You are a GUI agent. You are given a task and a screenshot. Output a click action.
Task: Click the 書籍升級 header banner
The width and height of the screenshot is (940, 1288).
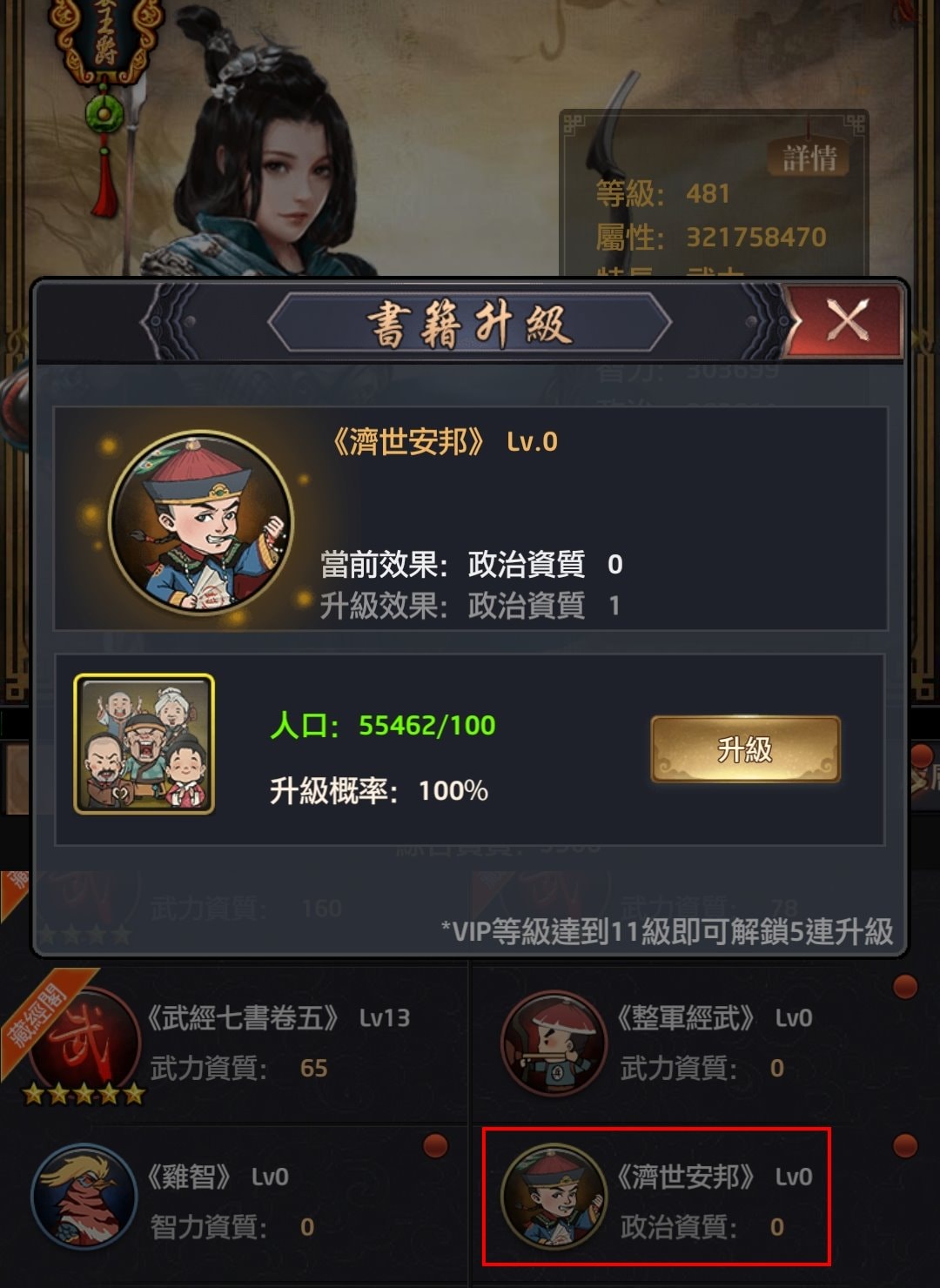click(x=470, y=323)
